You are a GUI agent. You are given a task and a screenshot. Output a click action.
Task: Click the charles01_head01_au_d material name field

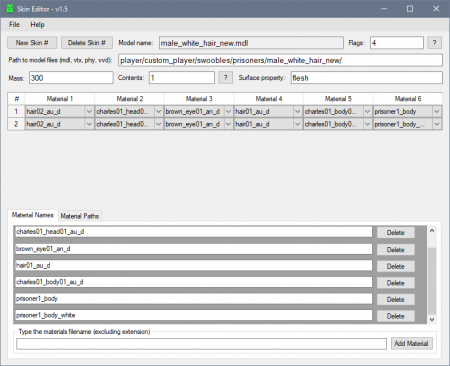[193, 232]
